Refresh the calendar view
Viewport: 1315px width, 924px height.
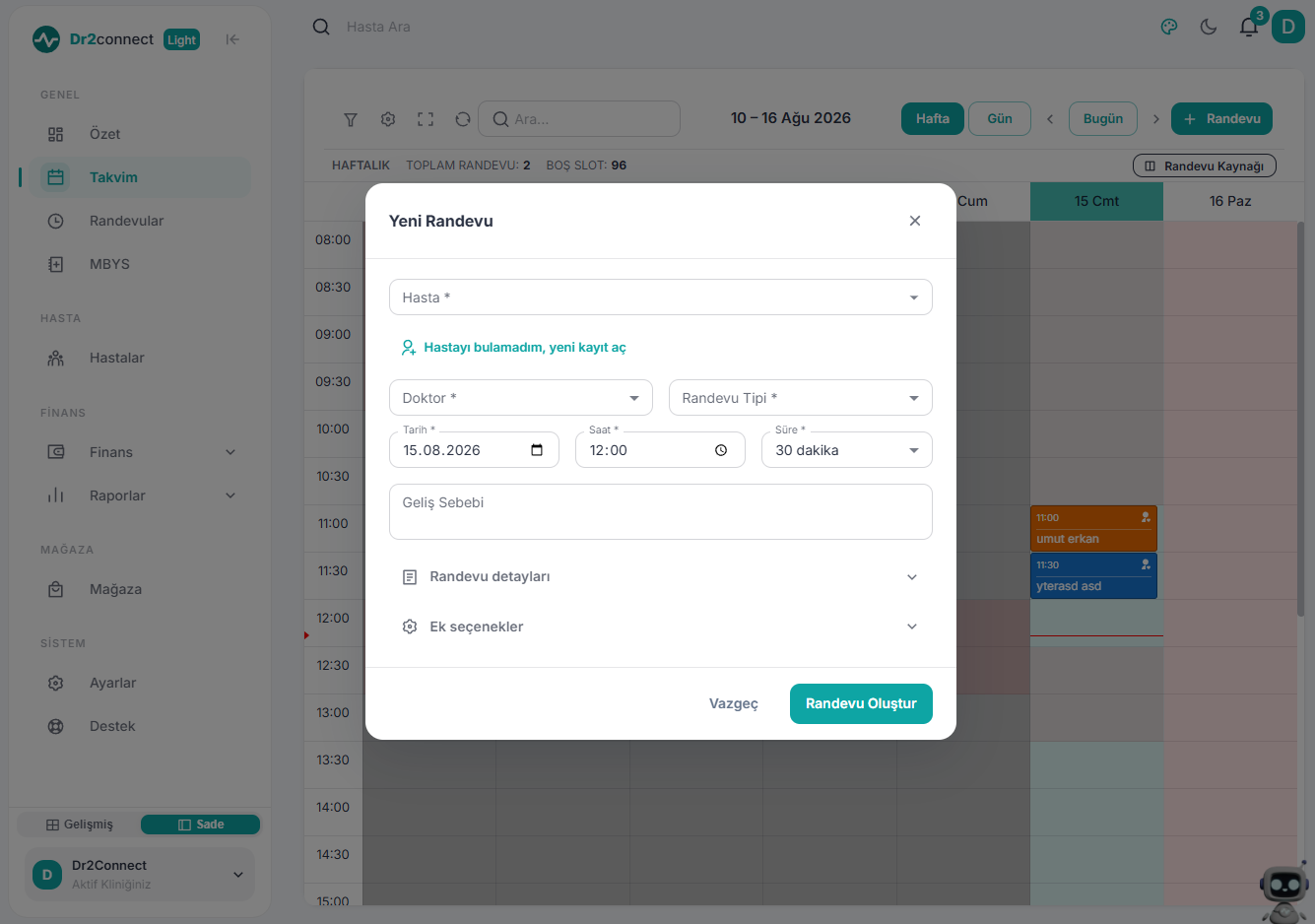coord(463,119)
